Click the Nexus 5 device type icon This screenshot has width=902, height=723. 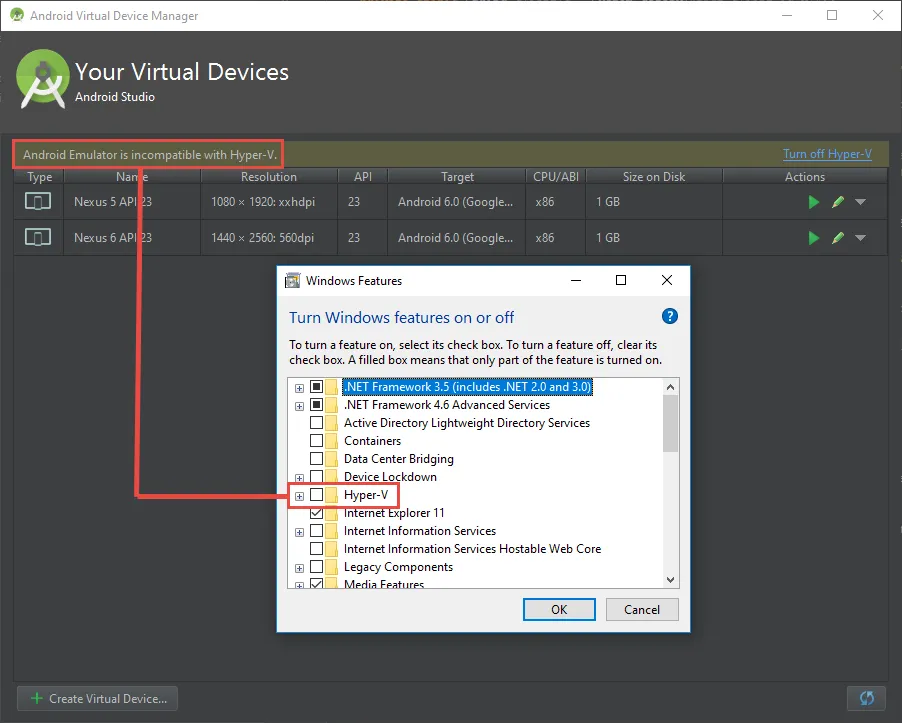point(38,201)
